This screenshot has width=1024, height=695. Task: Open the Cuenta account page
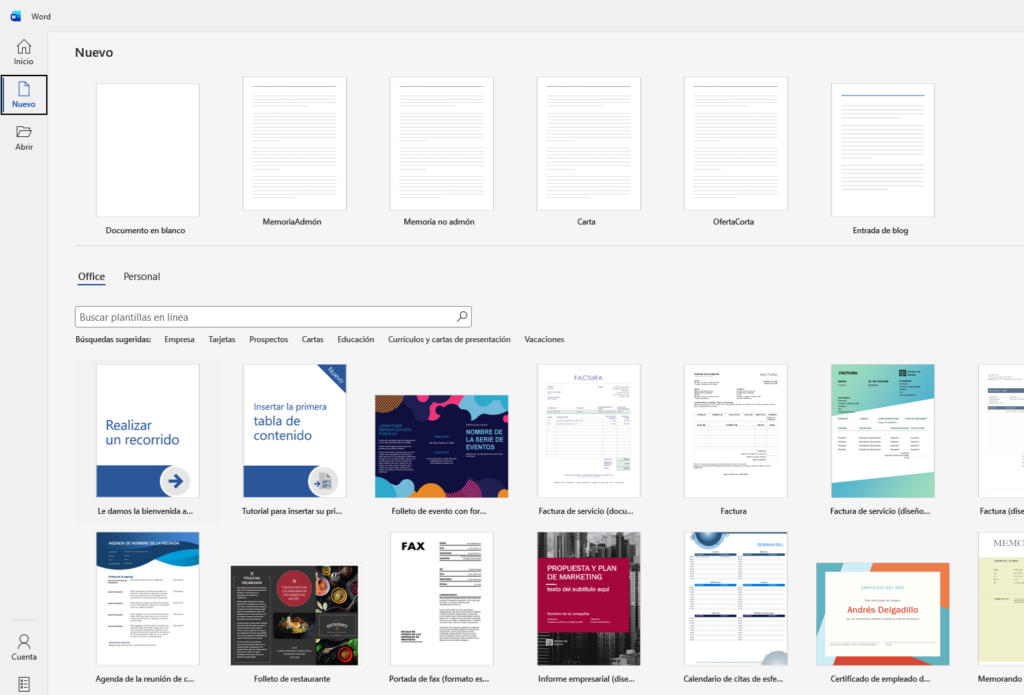coord(24,647)
